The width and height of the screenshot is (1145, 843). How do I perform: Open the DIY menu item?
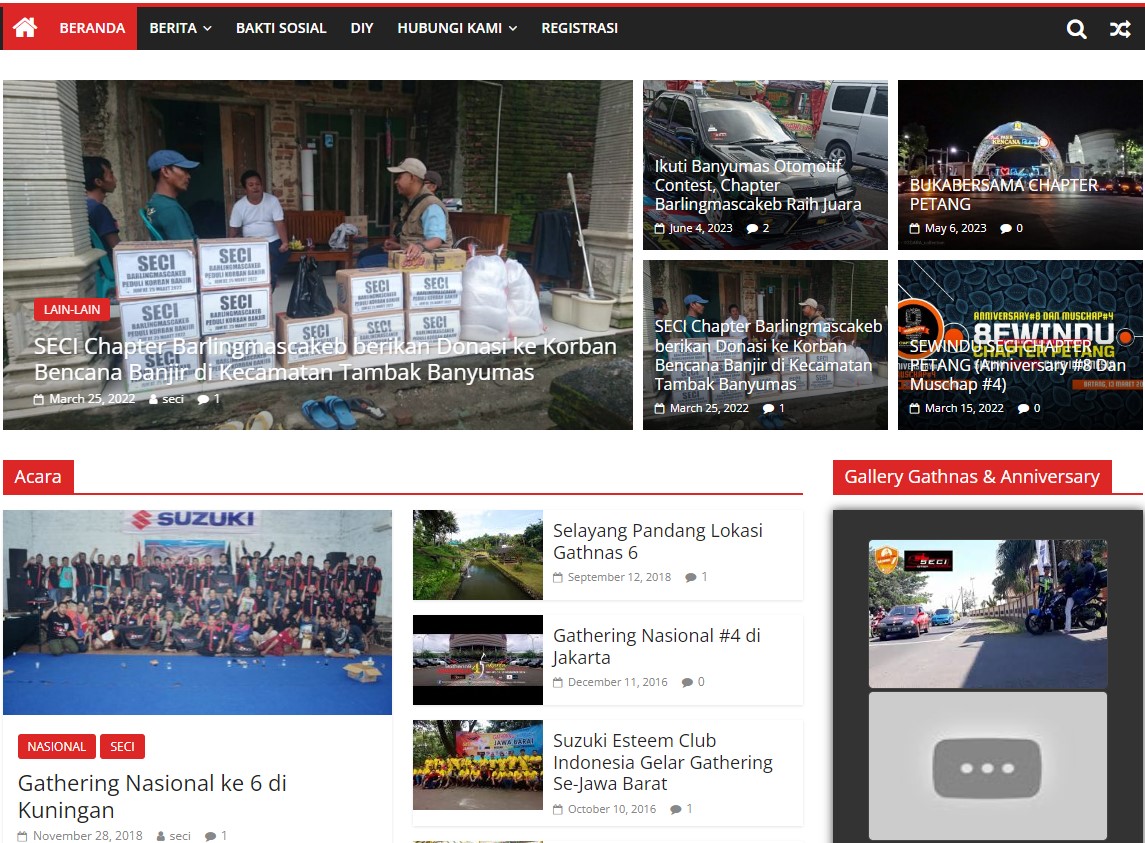click(362, 28)
